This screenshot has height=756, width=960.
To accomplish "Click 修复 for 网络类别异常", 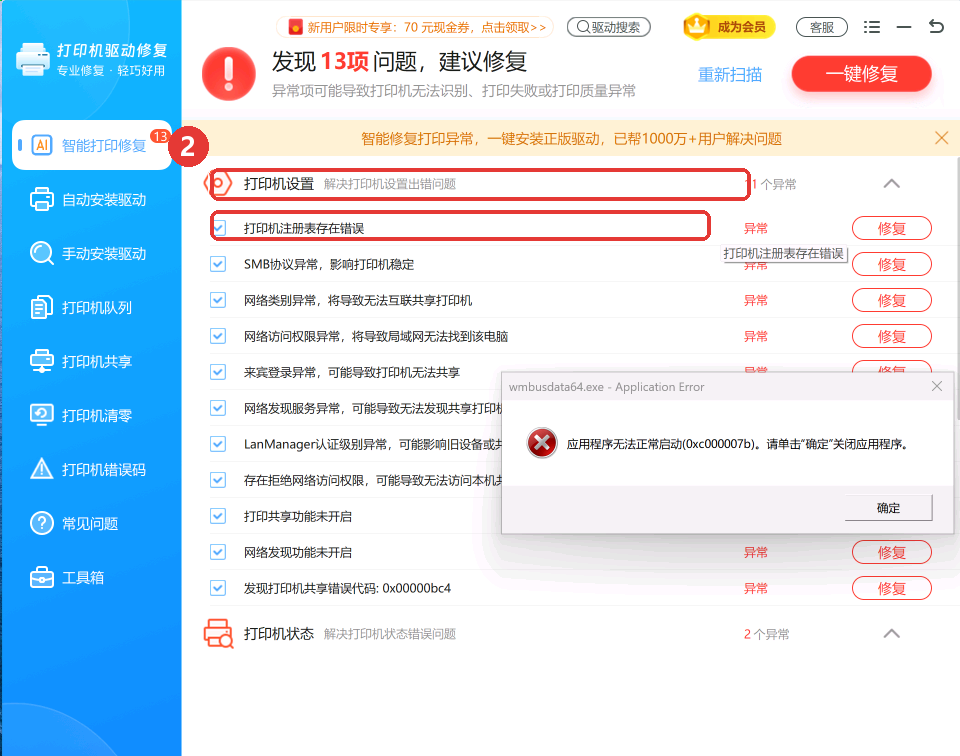I will tap(891, 300).
